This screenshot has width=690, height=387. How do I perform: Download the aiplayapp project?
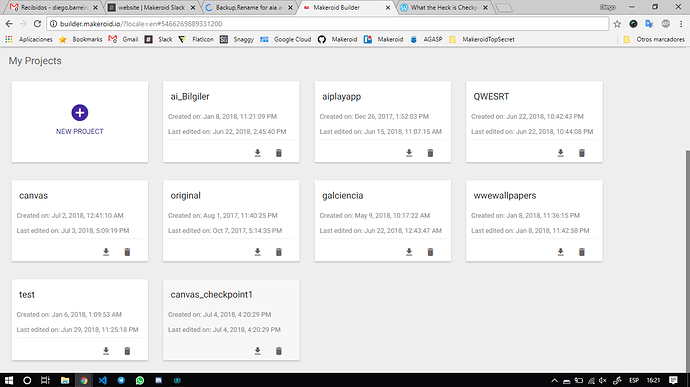(x=409, y=153)
